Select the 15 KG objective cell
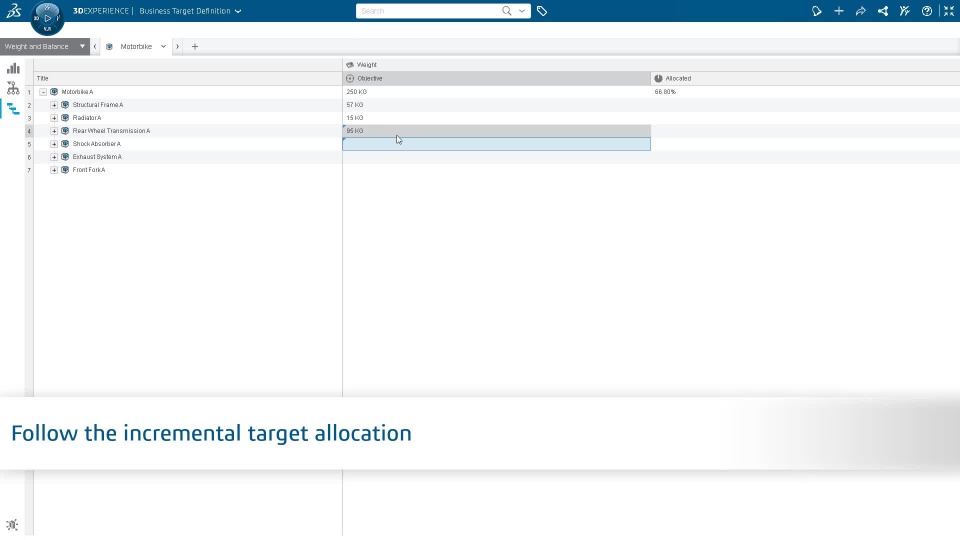 pos(497,118)
